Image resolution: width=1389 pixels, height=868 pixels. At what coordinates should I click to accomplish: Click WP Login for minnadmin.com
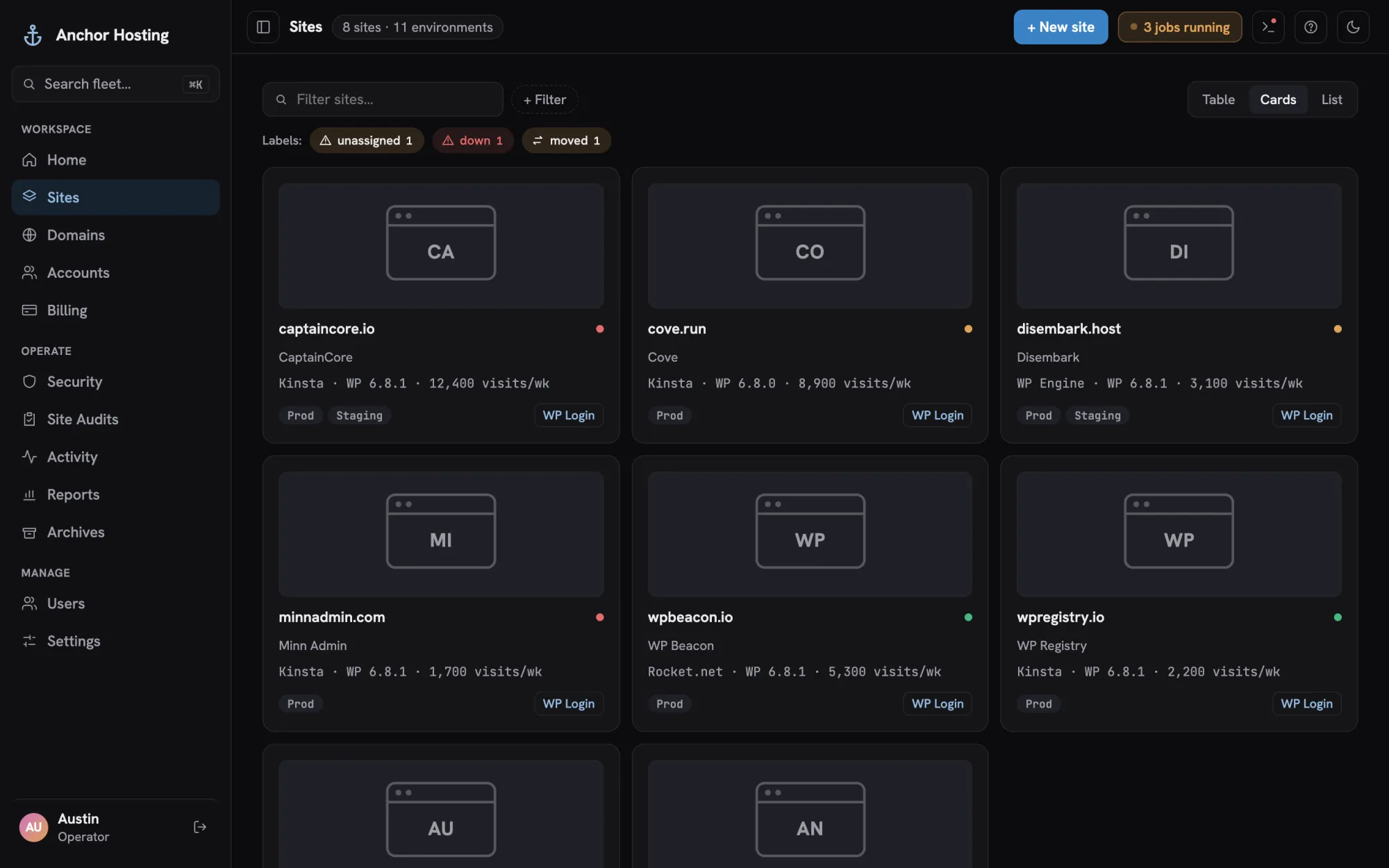[569, 703]
